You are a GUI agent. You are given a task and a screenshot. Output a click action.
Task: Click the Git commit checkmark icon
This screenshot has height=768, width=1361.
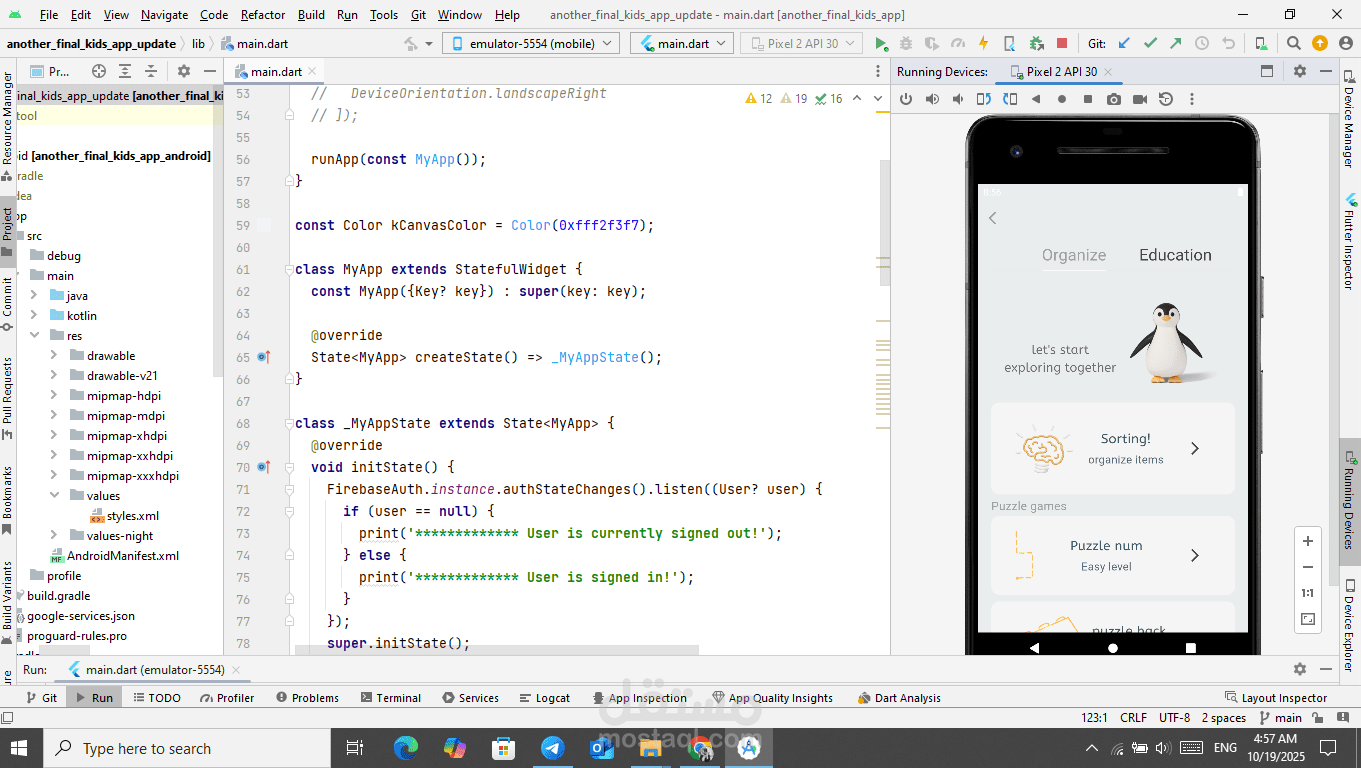click(x=1150, y=44)
